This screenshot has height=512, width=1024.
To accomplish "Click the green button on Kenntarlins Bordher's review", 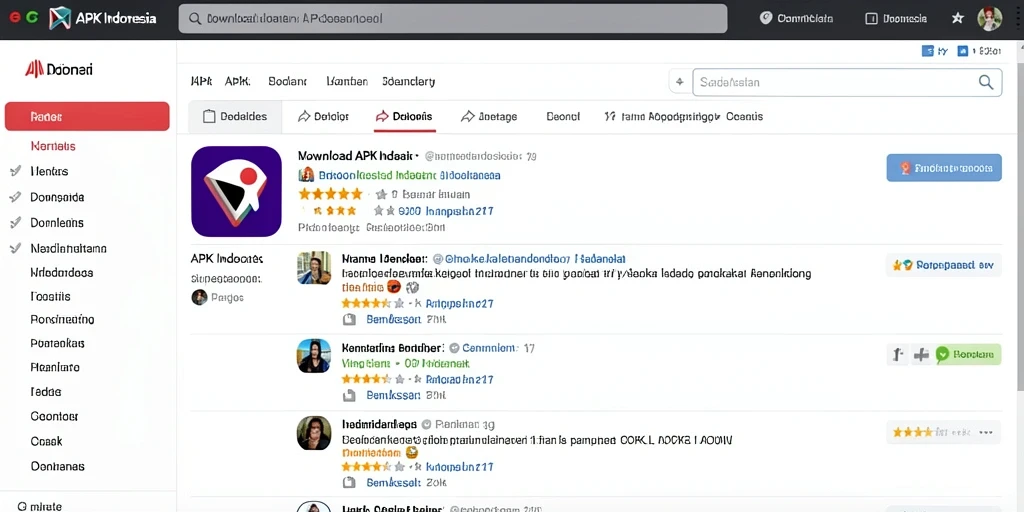I will [968, 355].
